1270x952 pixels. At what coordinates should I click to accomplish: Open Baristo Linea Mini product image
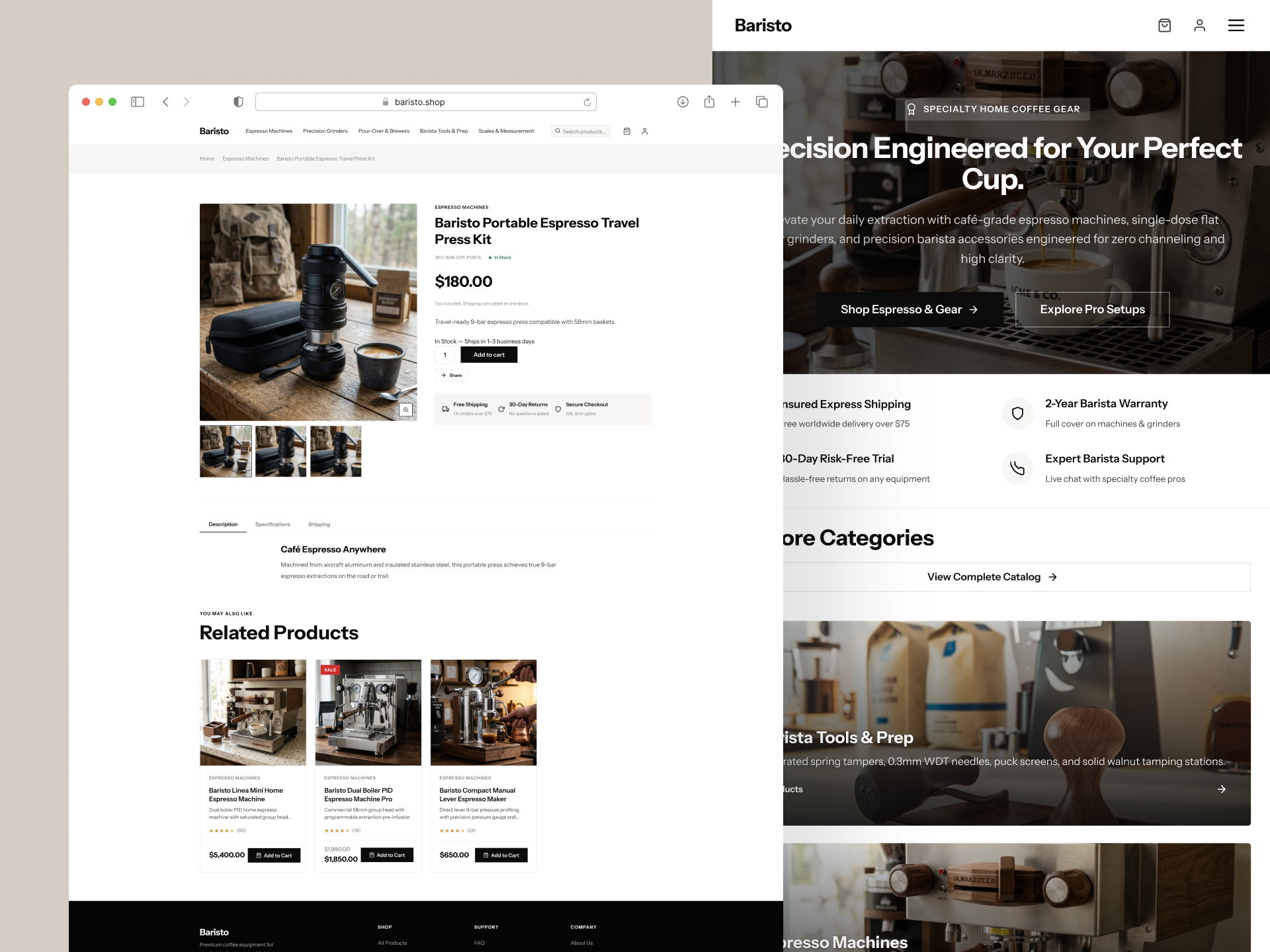253,712
